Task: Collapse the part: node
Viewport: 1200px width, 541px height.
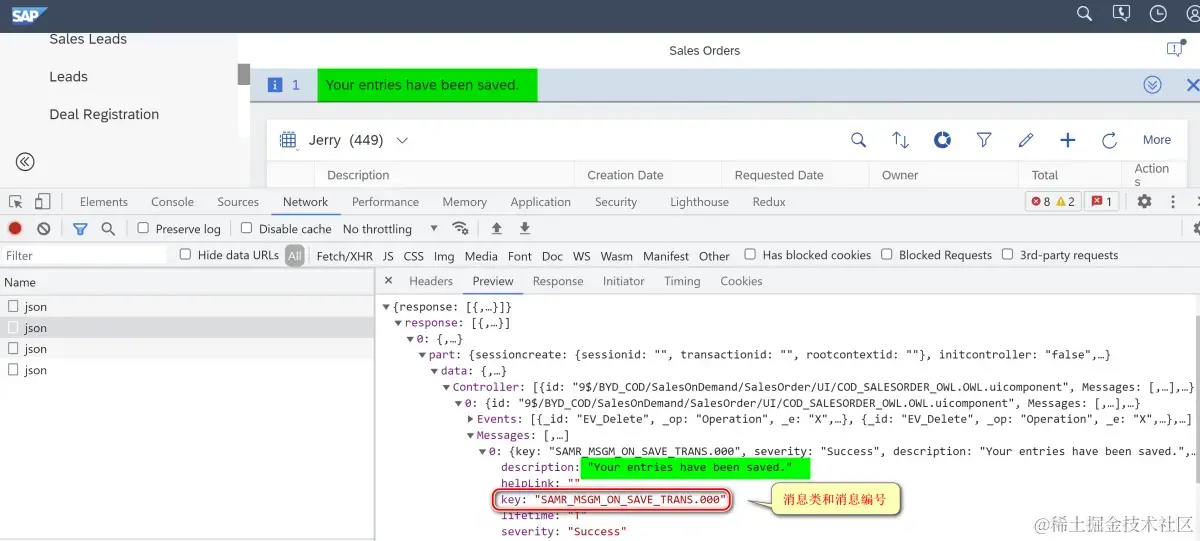Action: click(x=422, y=355)
